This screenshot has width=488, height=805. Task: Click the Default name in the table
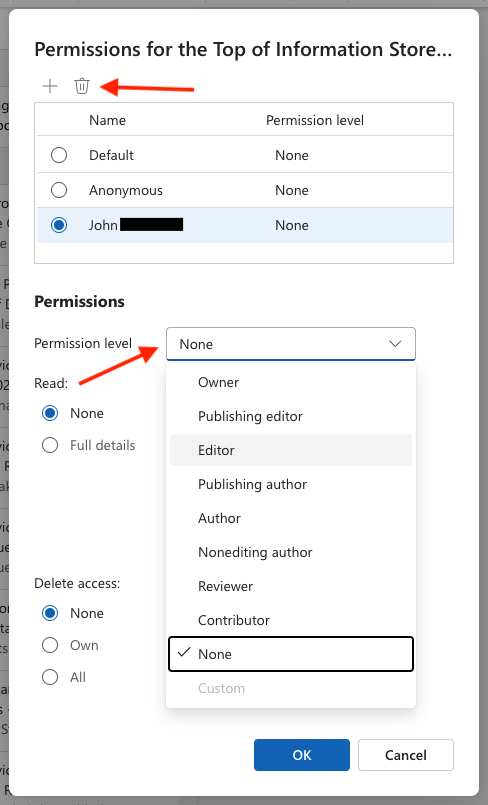click(x=111, y=155)
